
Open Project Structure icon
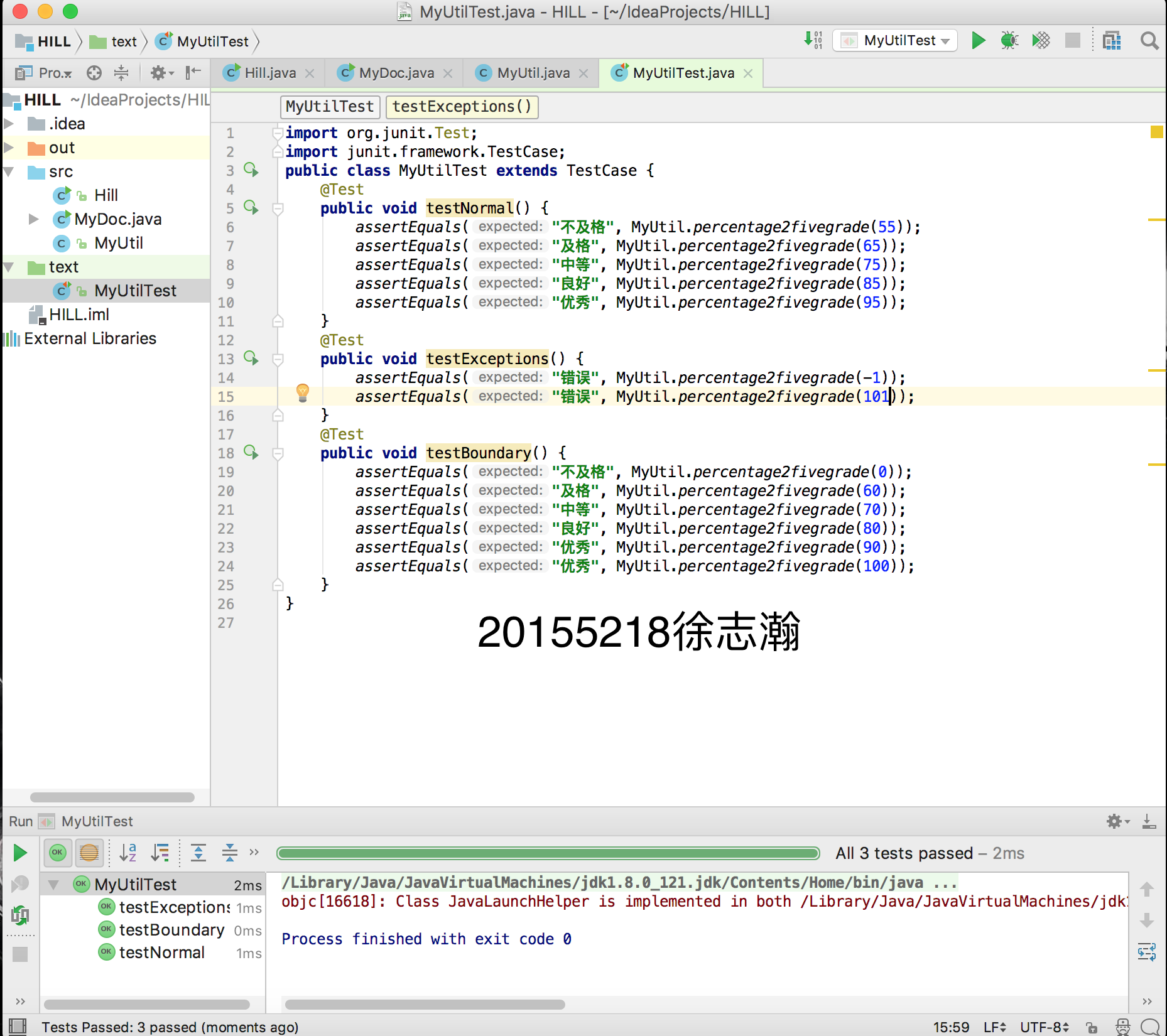(1112, 41)
